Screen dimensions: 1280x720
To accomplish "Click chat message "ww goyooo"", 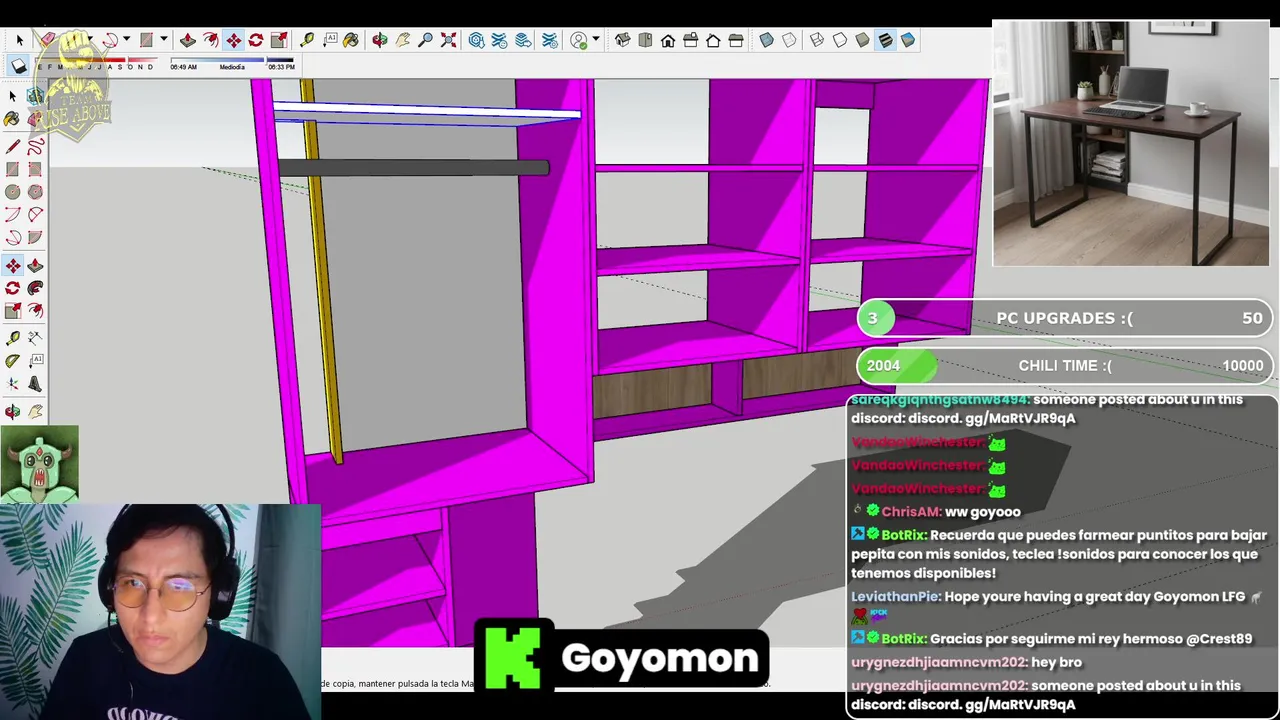I will [x=983, y=511].
